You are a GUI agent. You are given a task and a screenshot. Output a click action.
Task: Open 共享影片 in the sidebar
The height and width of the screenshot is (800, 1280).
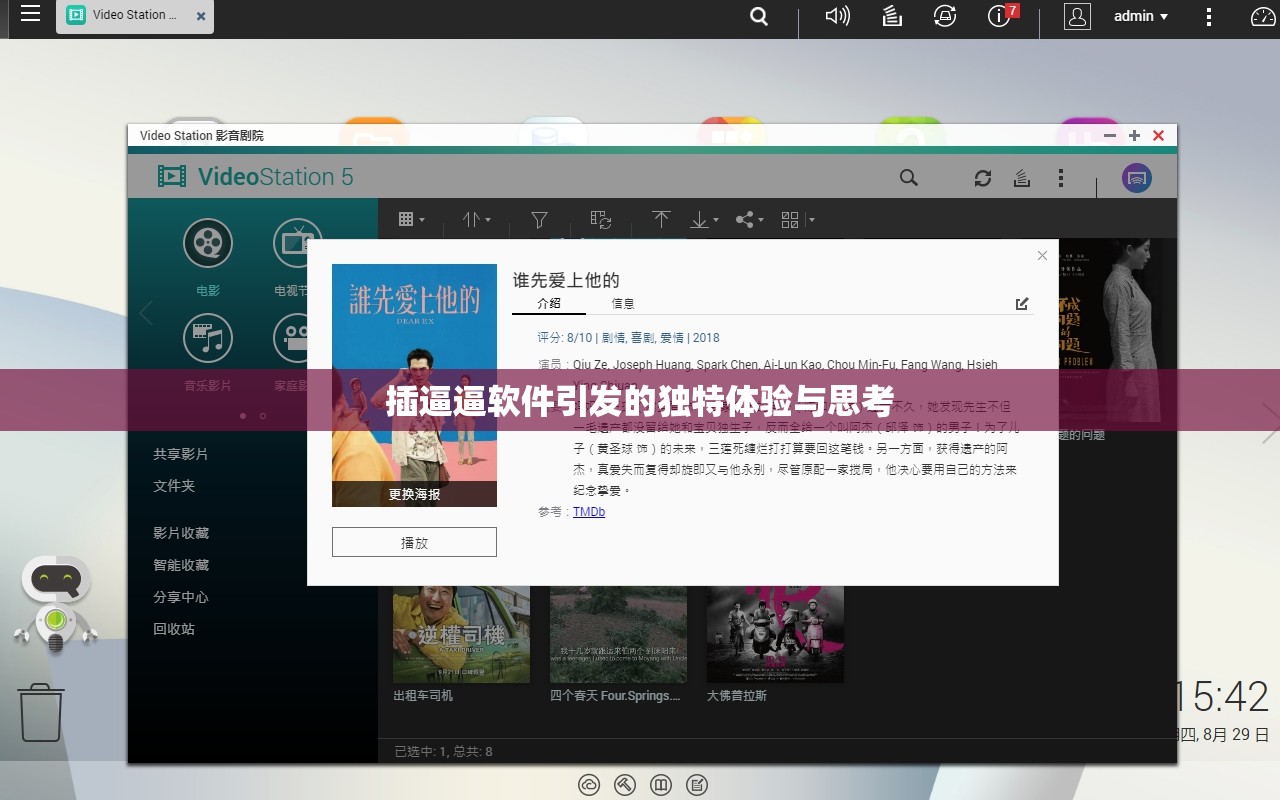[x=181, y=454]
